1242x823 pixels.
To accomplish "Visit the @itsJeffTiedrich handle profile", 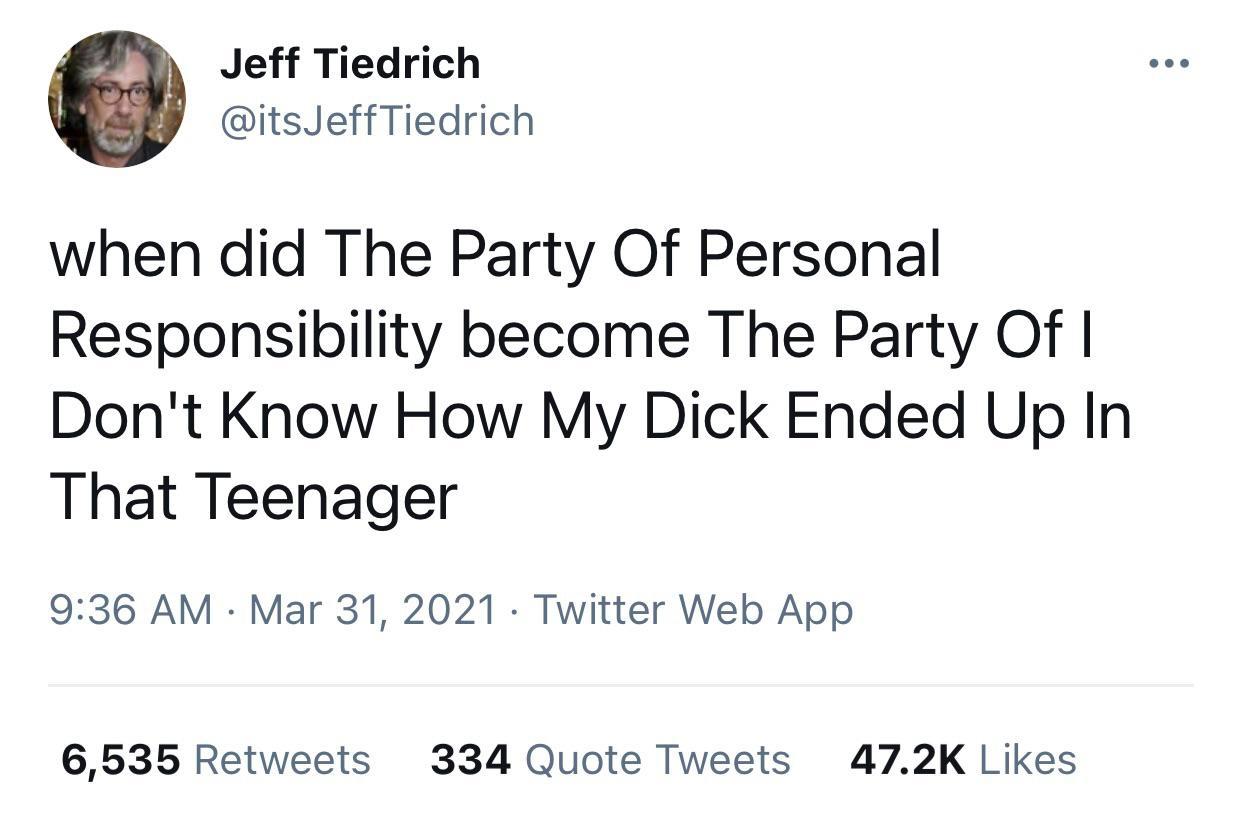I will pyautogui.click(x=377, y=122).
